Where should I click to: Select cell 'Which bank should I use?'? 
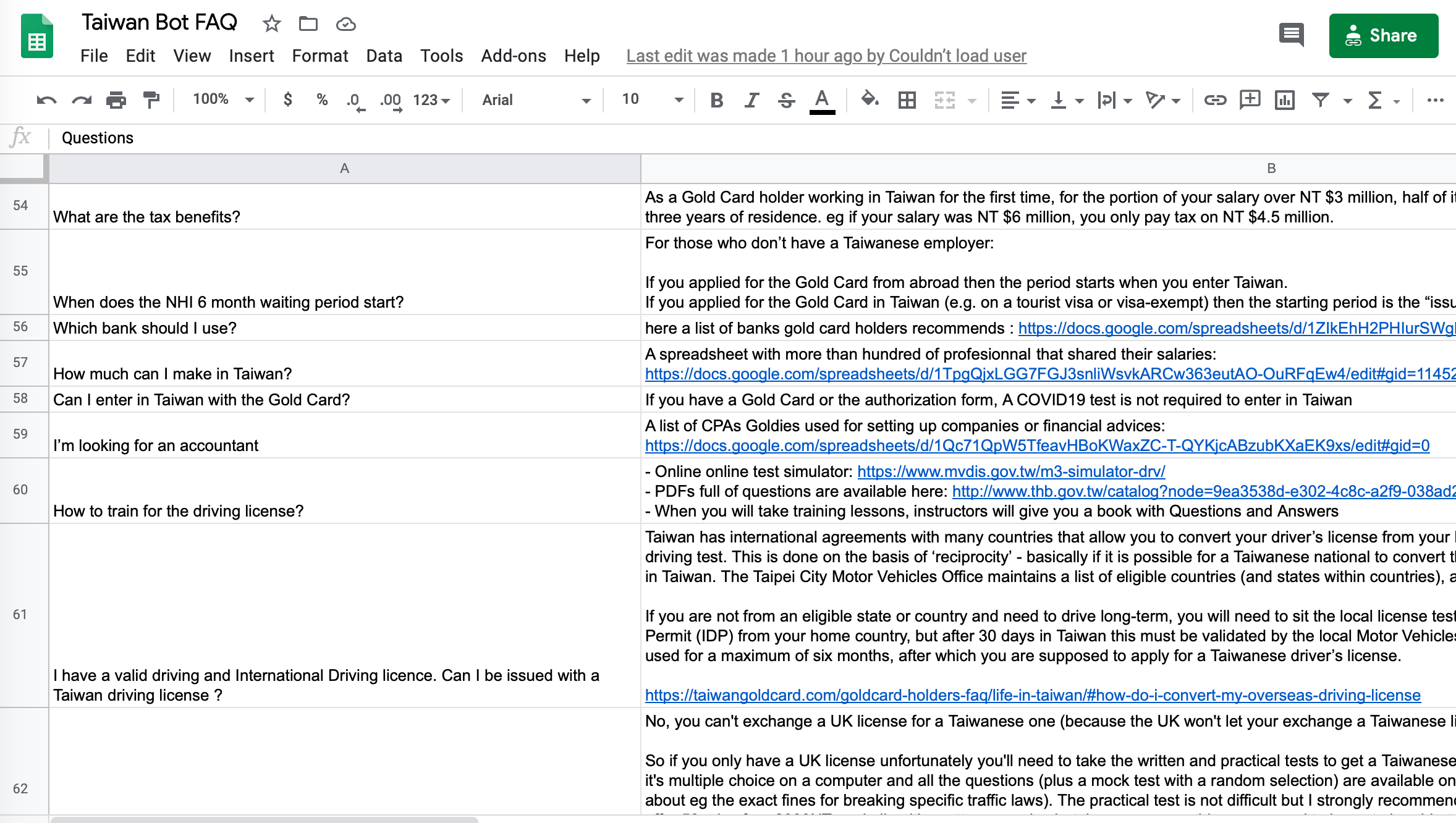345,328
